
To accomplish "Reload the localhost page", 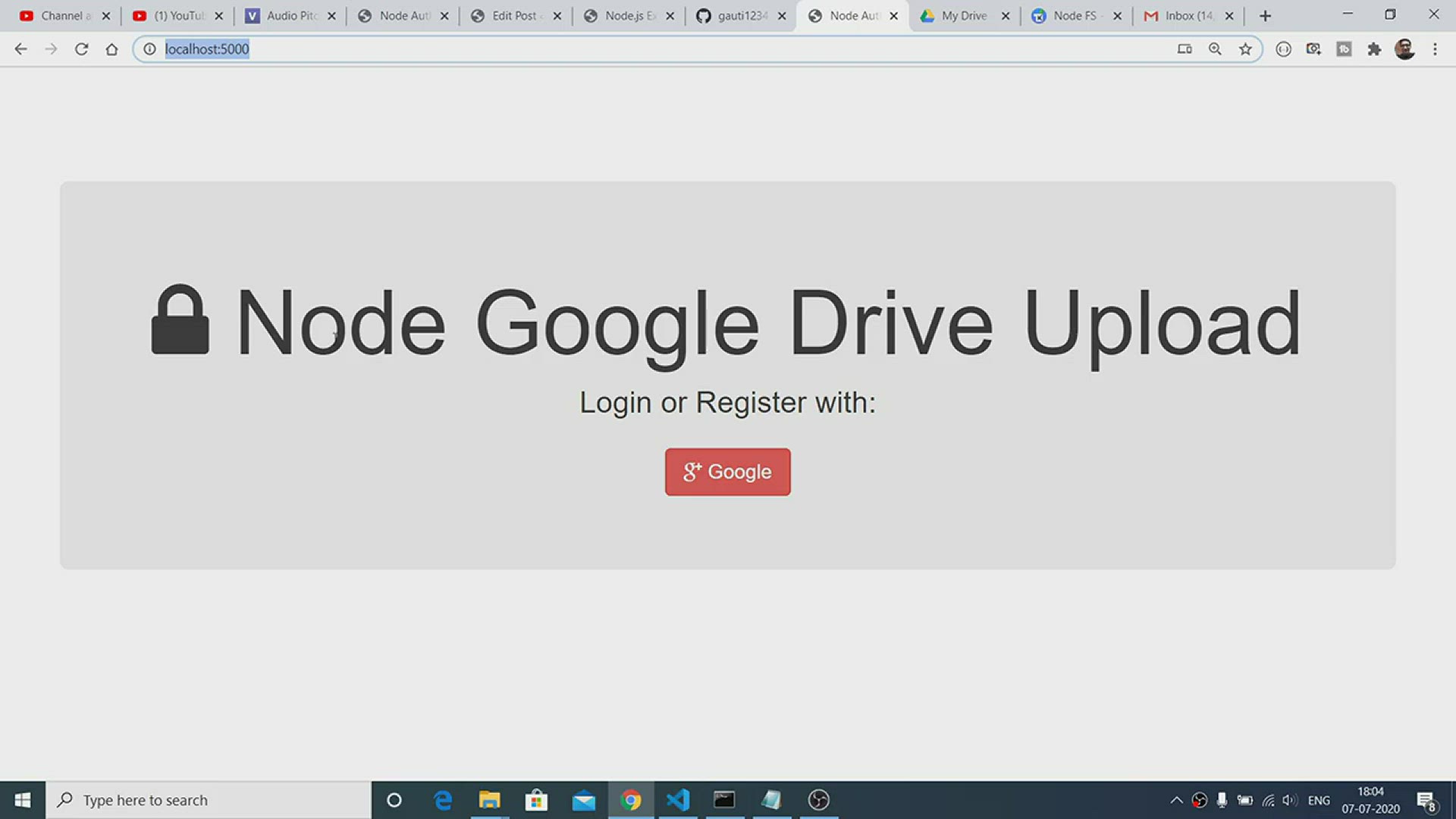I will 81,49.
